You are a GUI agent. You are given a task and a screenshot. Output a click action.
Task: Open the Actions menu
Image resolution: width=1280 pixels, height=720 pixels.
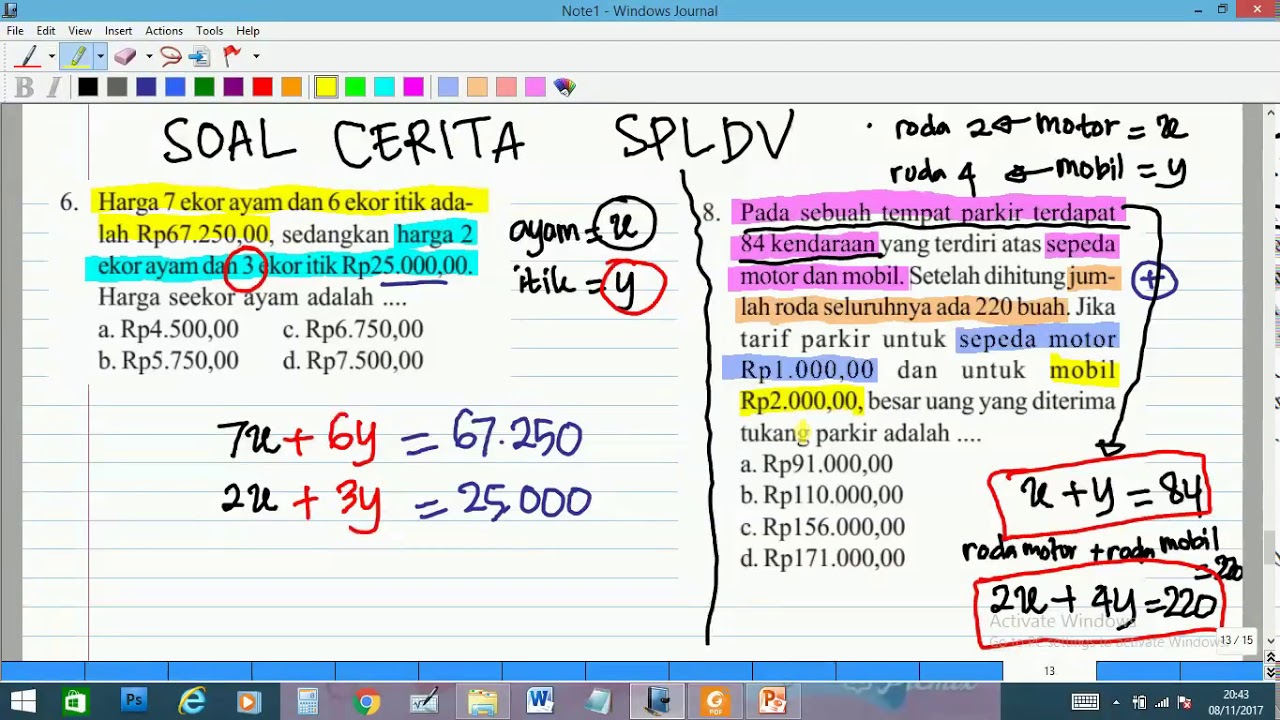tap(164, 31)
